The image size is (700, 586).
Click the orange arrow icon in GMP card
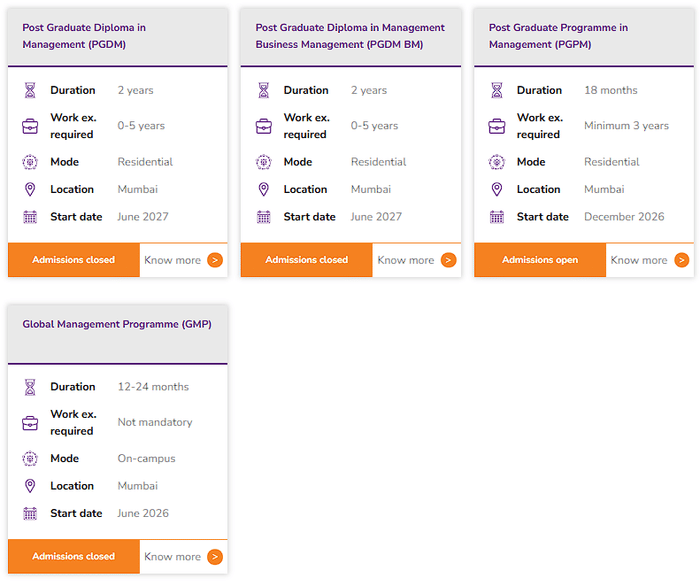(x=215, y=557)
